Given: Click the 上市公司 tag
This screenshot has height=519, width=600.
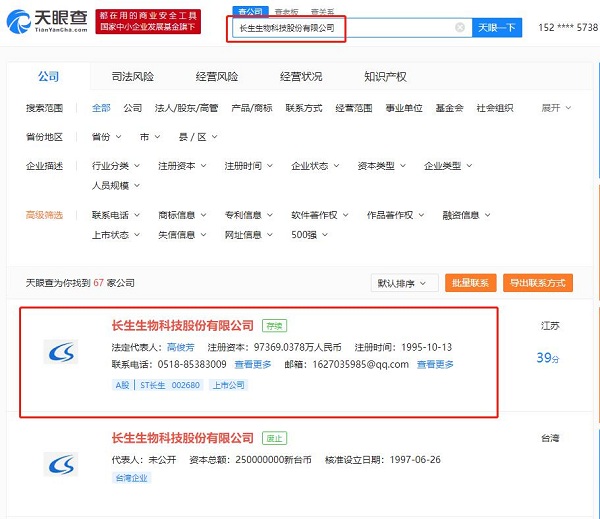Looking at the screenshot, I should [x=228, y=385].
